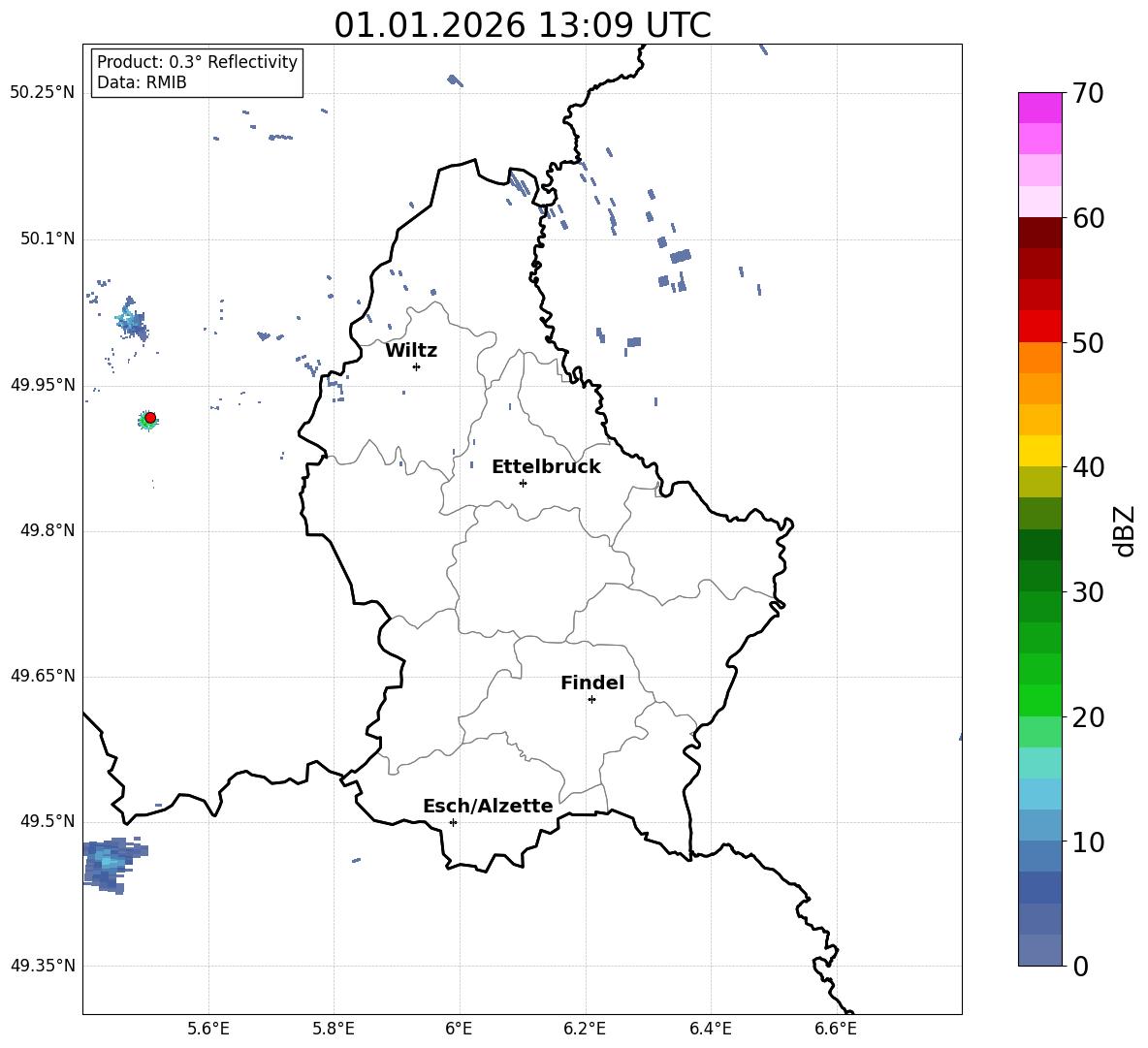The width and height of the screenshot is (1148, 1048).
Task: Click the light blue colorbar segment above 10
Action: pos(1039,825)
